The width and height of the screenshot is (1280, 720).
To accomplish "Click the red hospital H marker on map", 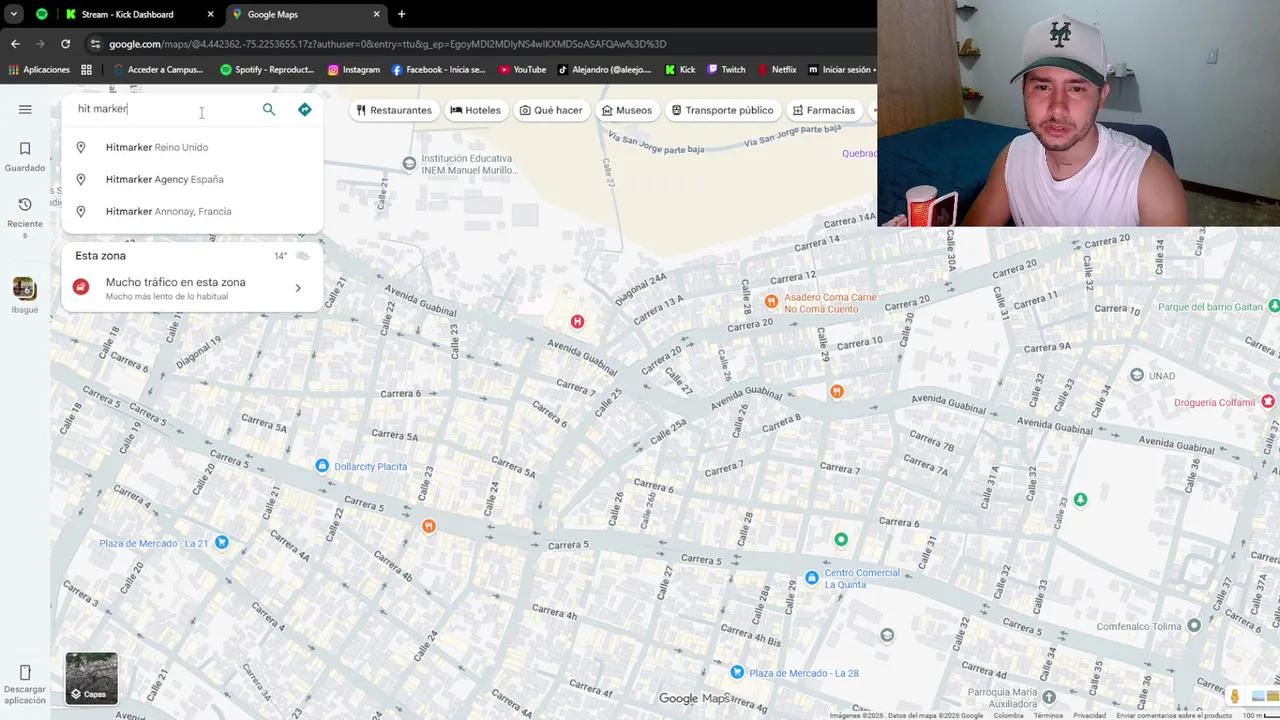I will point(577,321).
